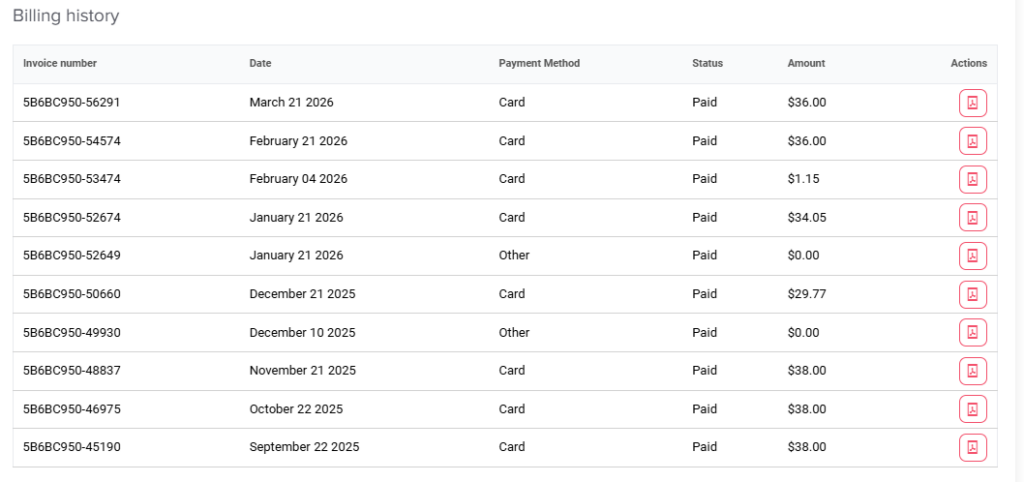The image size is (1024, 482).
Task: Download PDF for invoice 5B6BC950-49930
Action: [972, 333]
